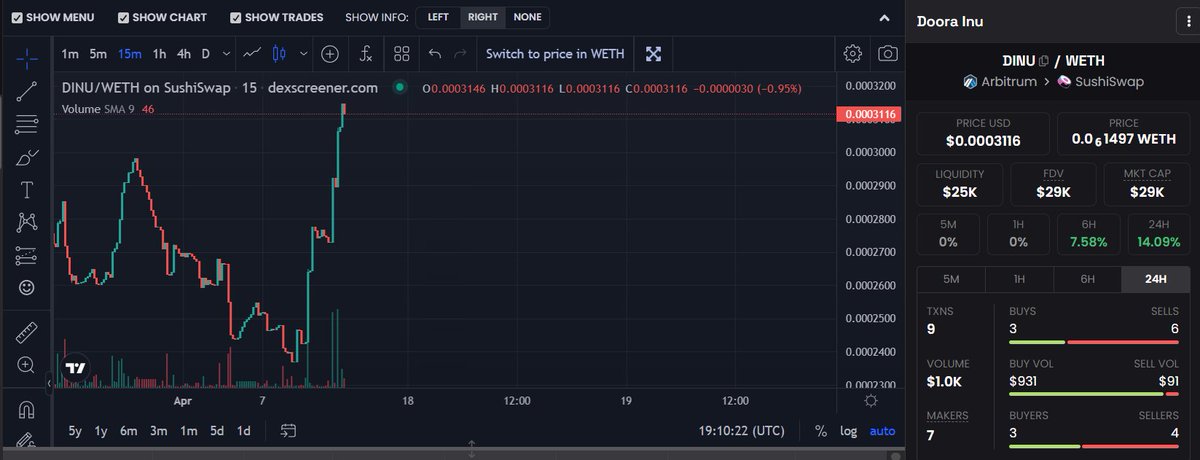Take a chart snapshot with camera
Image resolution: width=1200 pixels, height=460 pixels.
(x=887, y=53)
